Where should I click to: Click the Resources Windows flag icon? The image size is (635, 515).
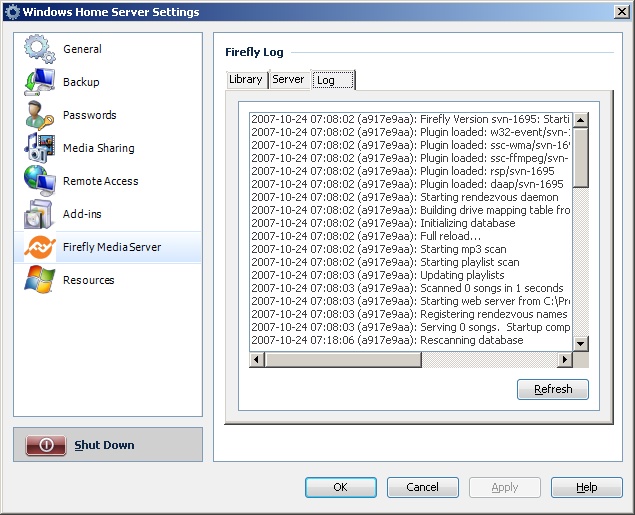[39, 280]
